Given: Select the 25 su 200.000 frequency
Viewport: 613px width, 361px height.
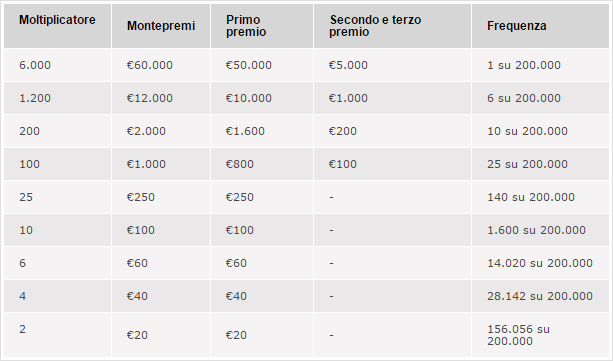Looking at the screenshot, I should pyautogui.click(x=527, y=164).
